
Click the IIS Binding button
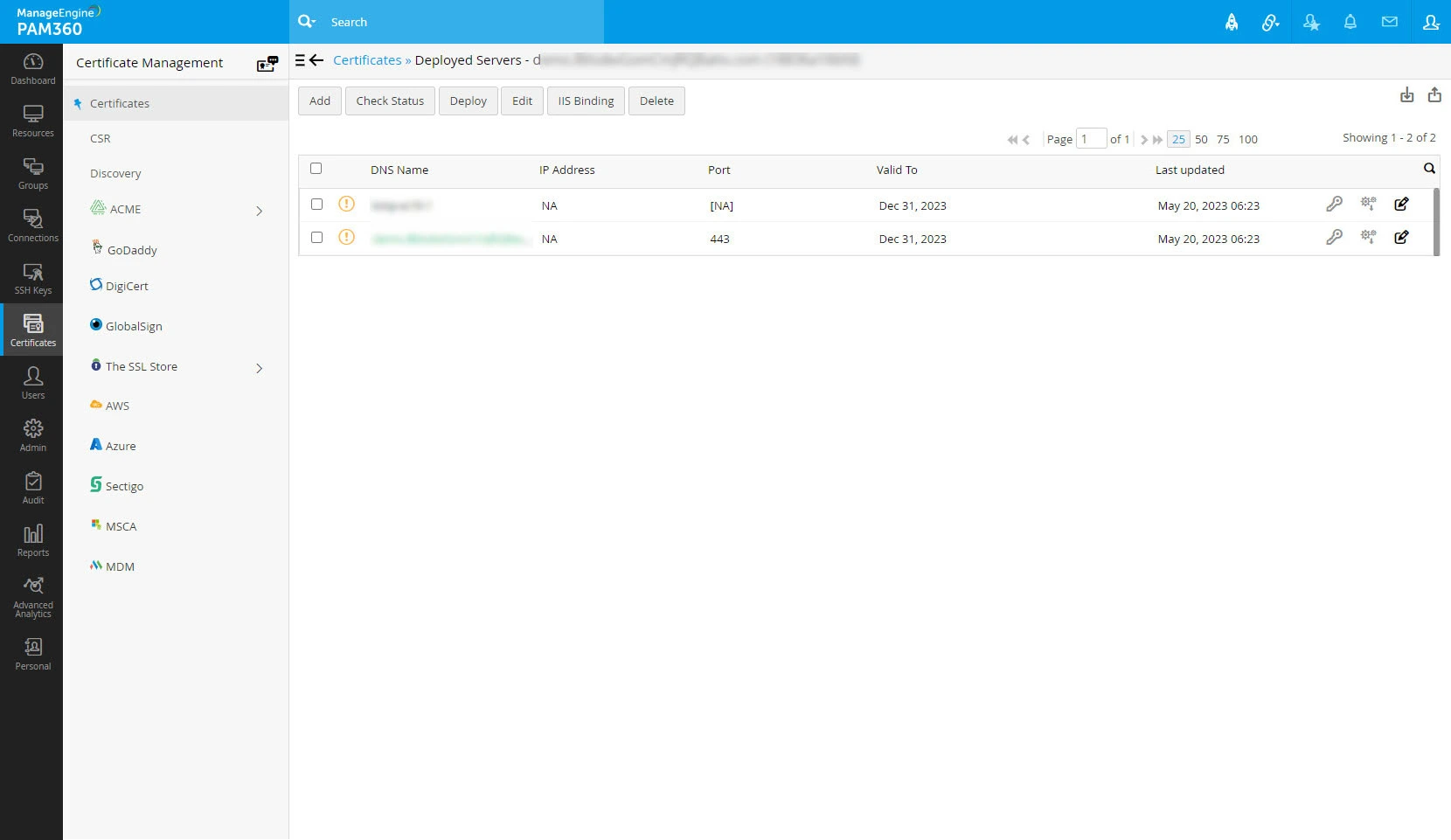coord(586,101)
